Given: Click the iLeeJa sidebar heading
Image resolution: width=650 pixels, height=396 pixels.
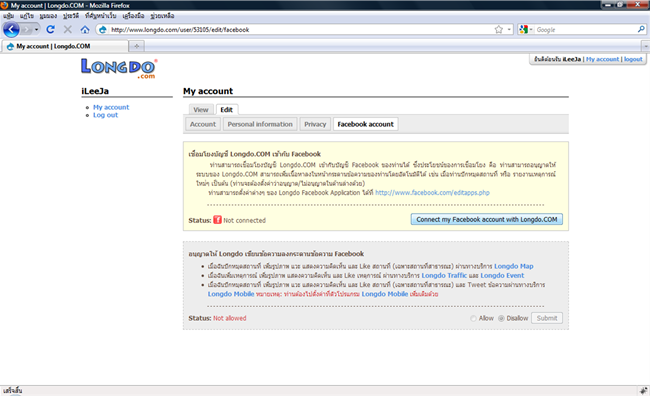Looking at the screenshot, I should click(x=95, y=91).
